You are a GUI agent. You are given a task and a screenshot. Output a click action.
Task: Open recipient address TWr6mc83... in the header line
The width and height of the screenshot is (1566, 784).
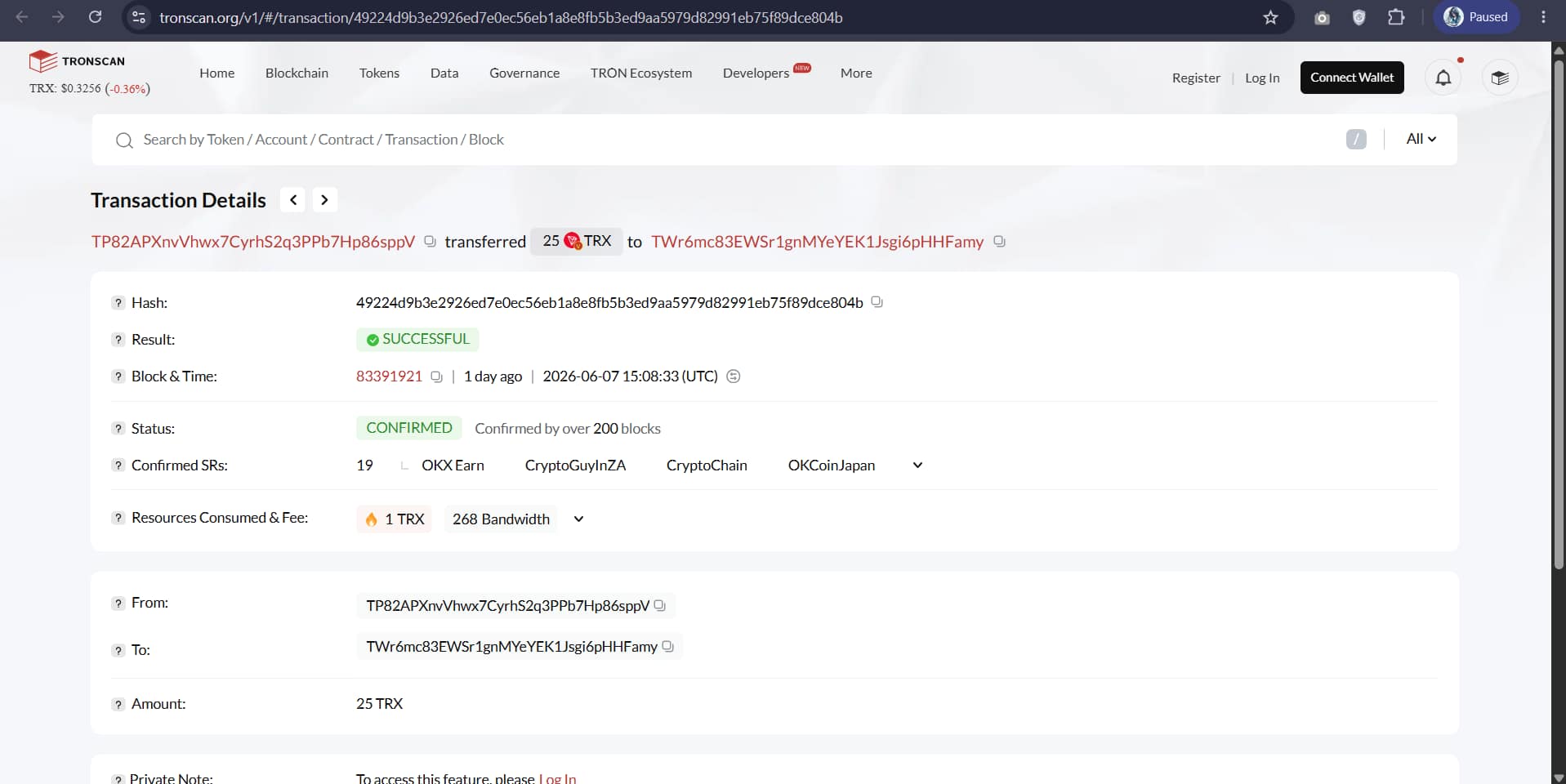point(817,242)
